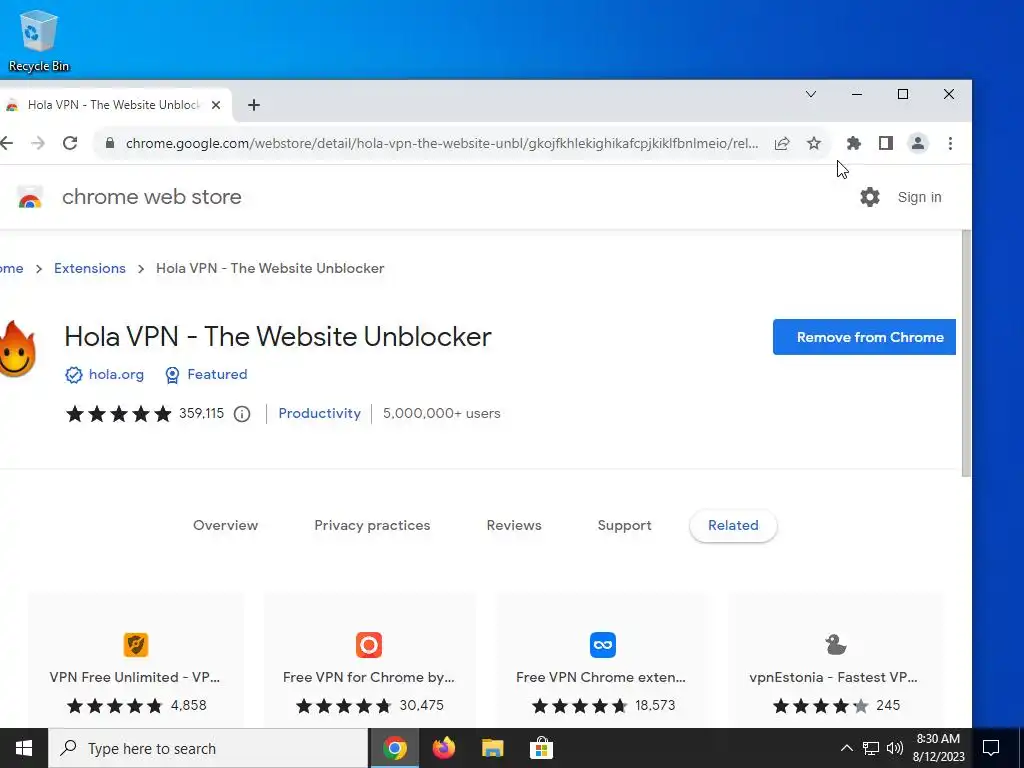
Task: Open the Support tab
Action: click(x=624, y=526)
